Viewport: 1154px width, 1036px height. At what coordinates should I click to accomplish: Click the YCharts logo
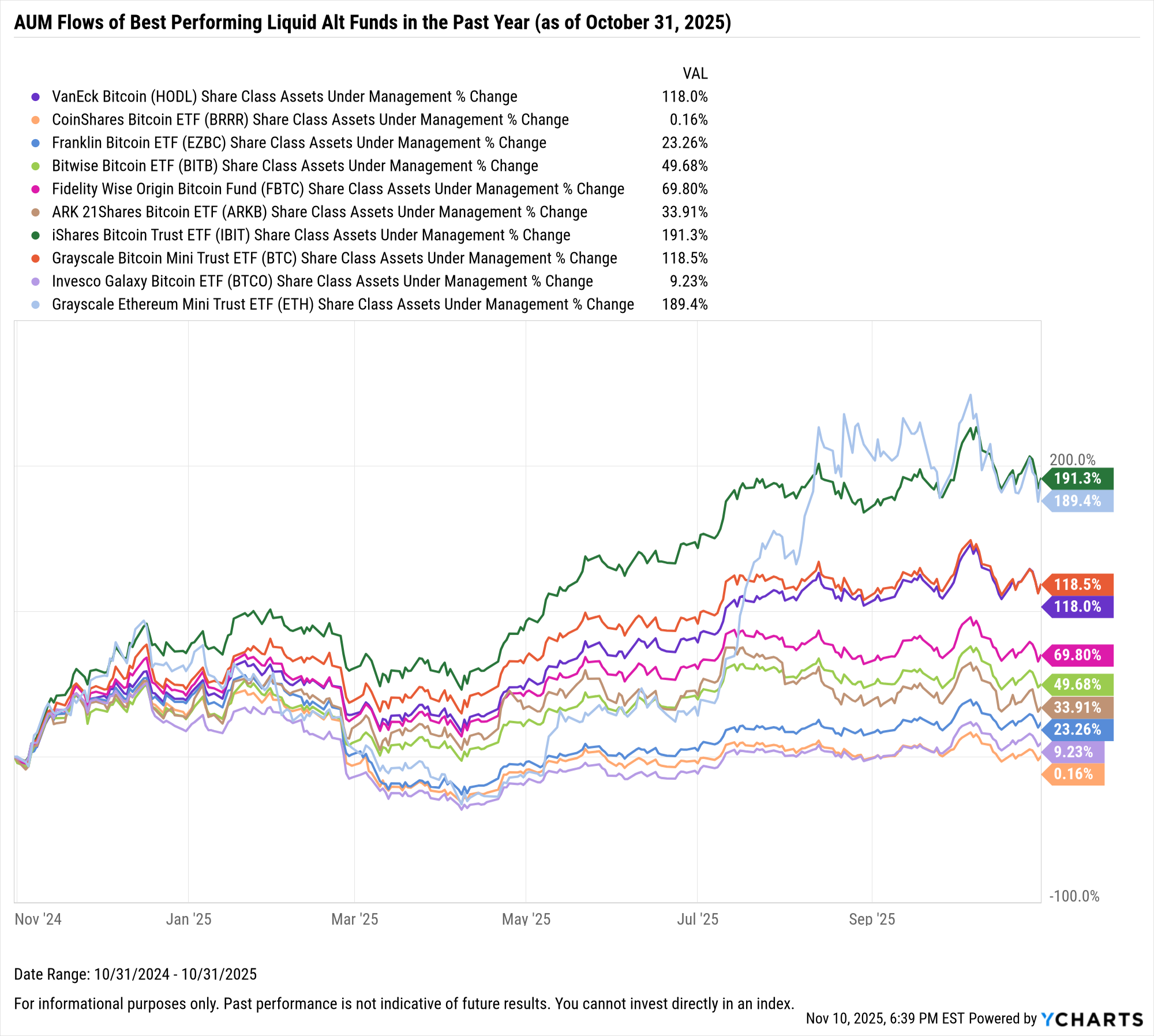1092,1019
